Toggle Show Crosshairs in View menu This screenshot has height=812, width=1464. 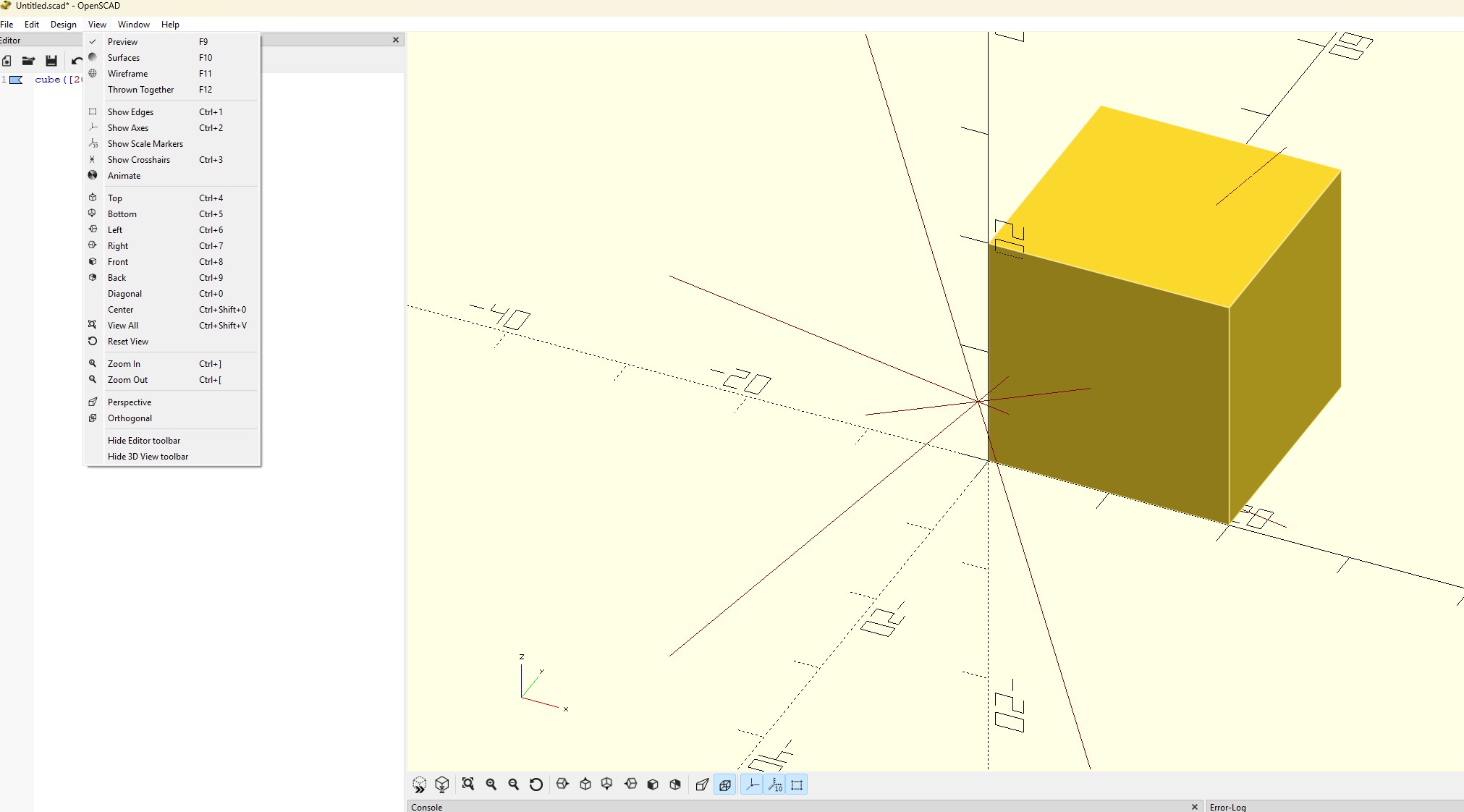tap(172, 160)
